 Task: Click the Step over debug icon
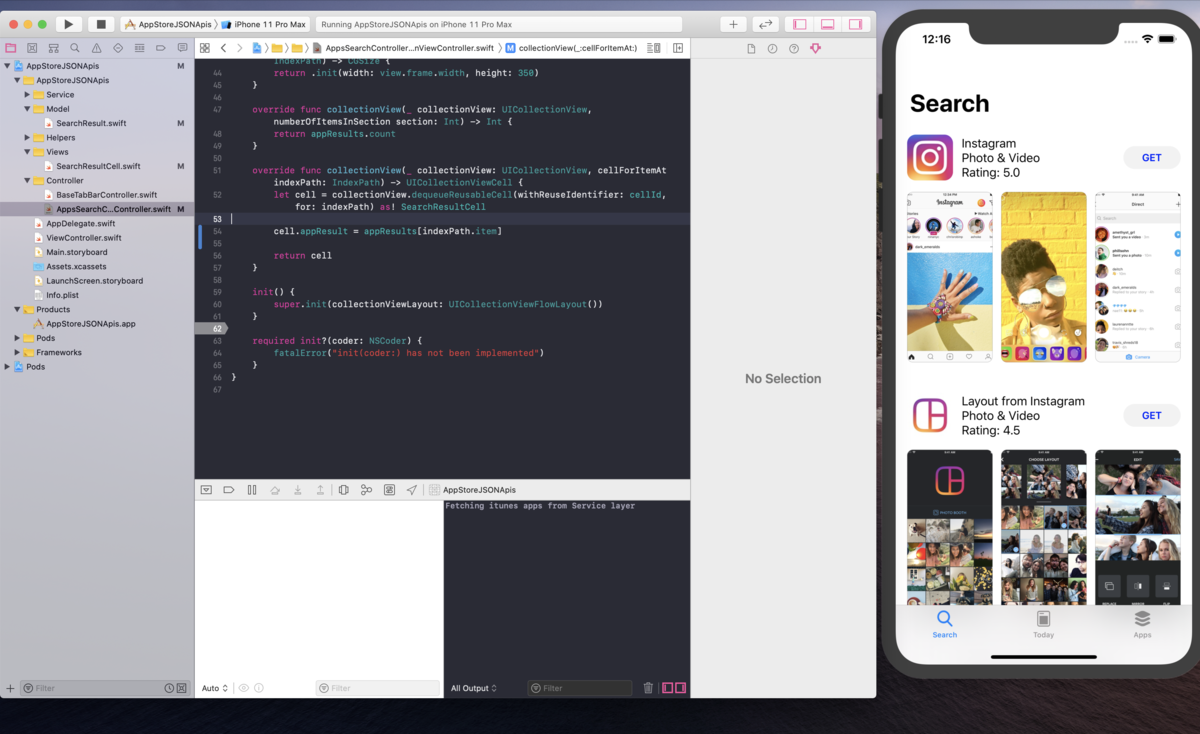275,490
